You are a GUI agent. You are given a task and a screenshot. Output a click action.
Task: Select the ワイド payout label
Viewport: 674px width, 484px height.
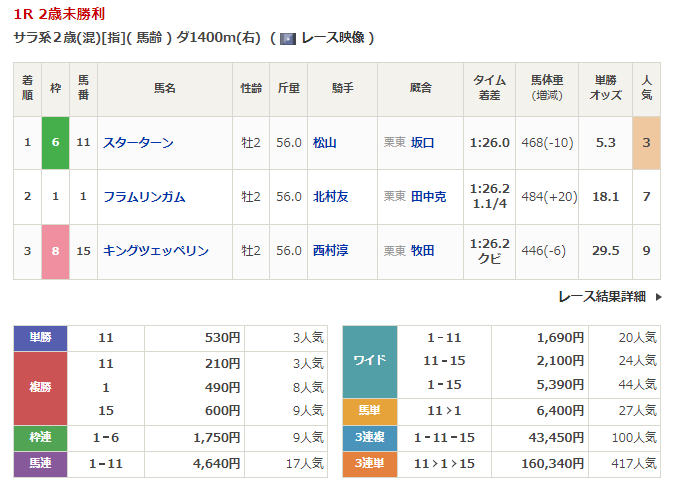370,361
